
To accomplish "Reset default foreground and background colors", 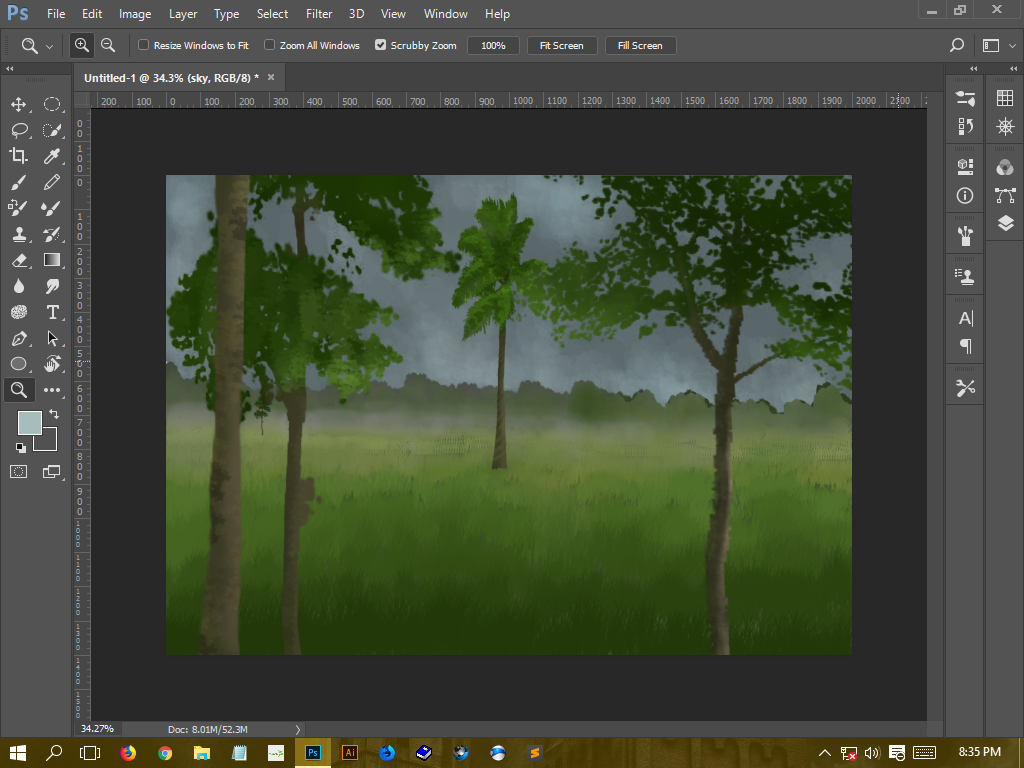I will pyautogui.click(x=21, y=447).
